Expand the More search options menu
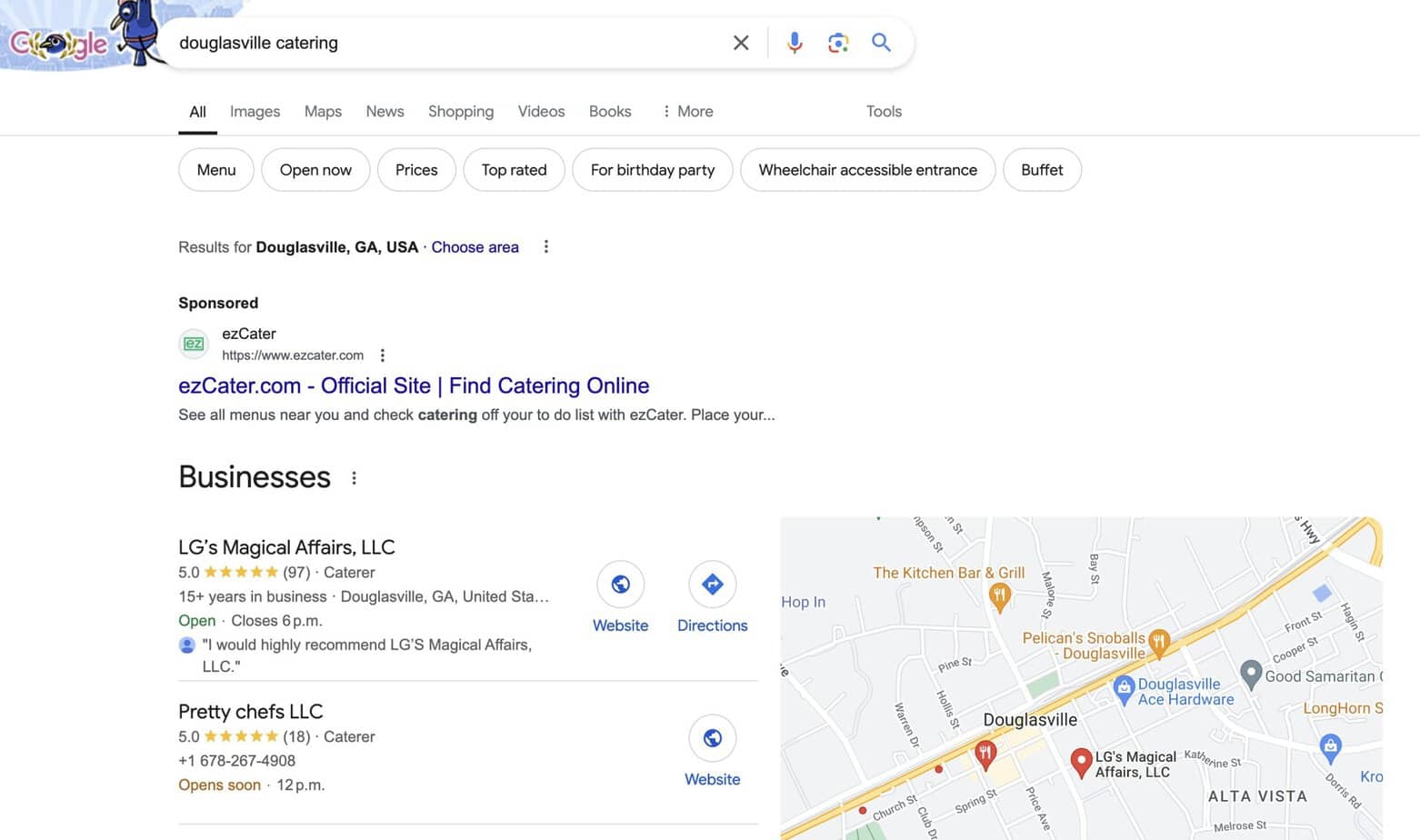This screenshot has width=1420, height=840. tap(687, 112)
